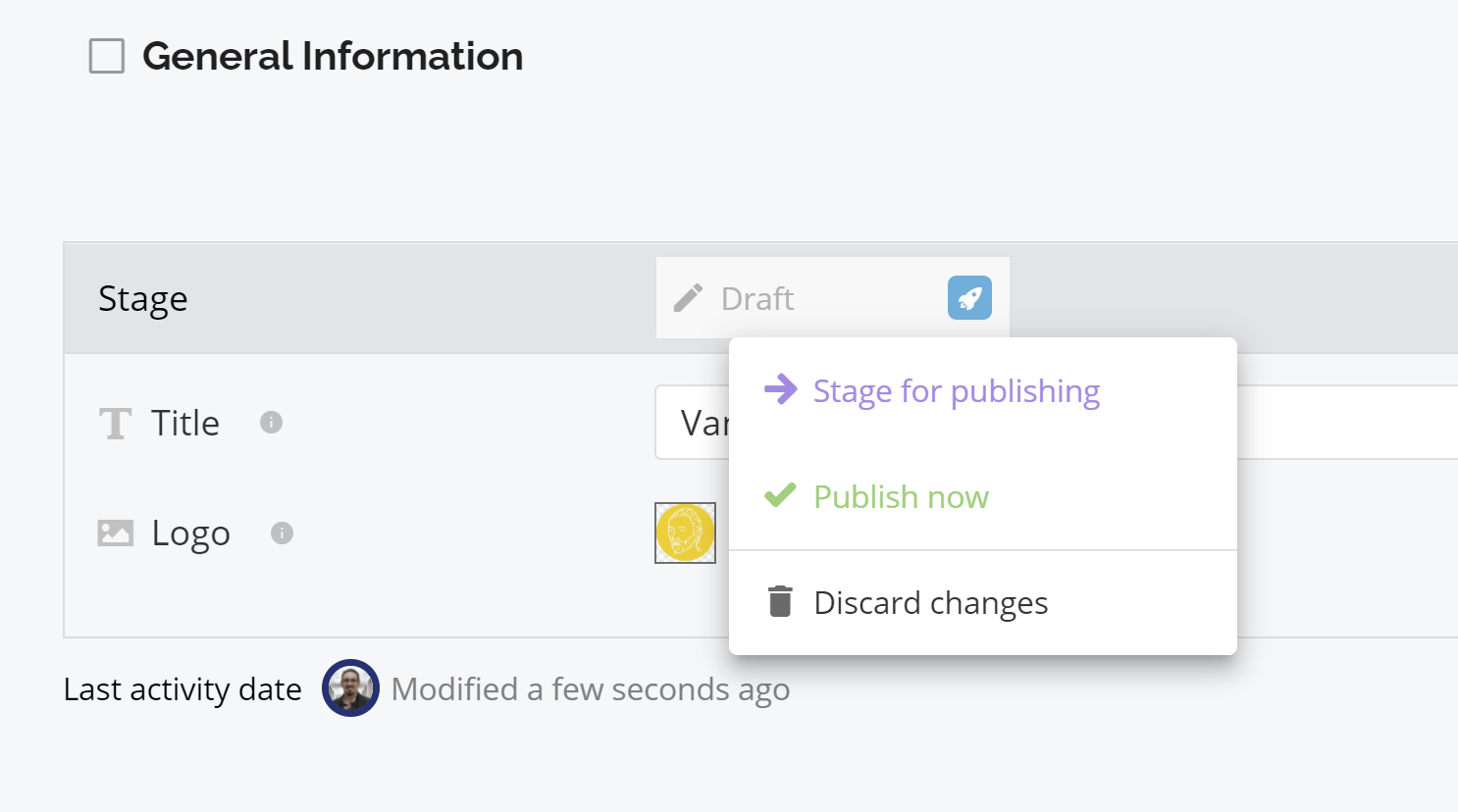Click the Title field text T icon
This screenshot has height=812, width=1458.
[115, 424]
